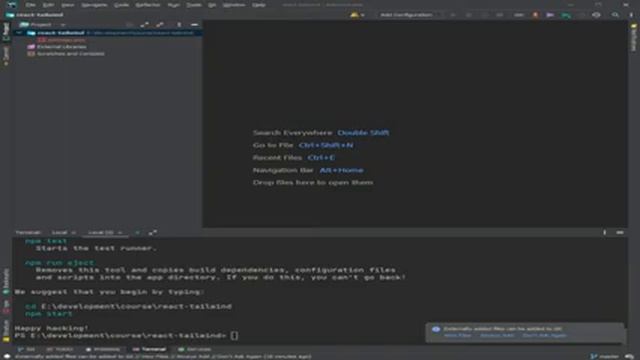Viewport: 640px width, 360px height.
Task: Open the Terminal tool window tab
Action: 149,349
